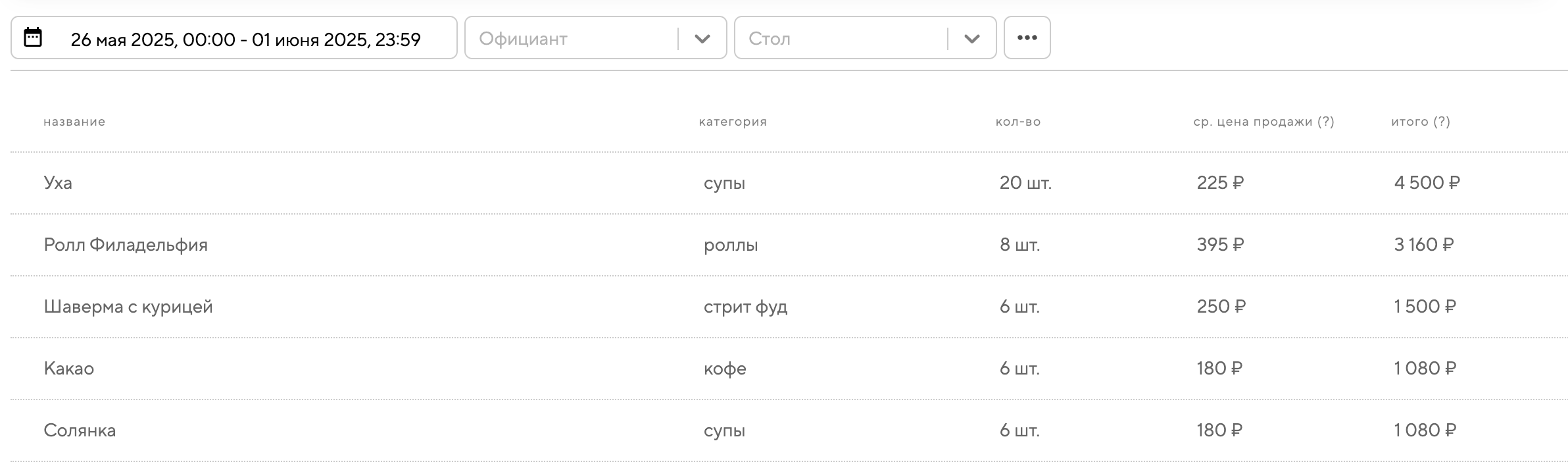Click the 4 500 ₽ total for Уха
1568x466 pixels.
tap(1427, 183)
